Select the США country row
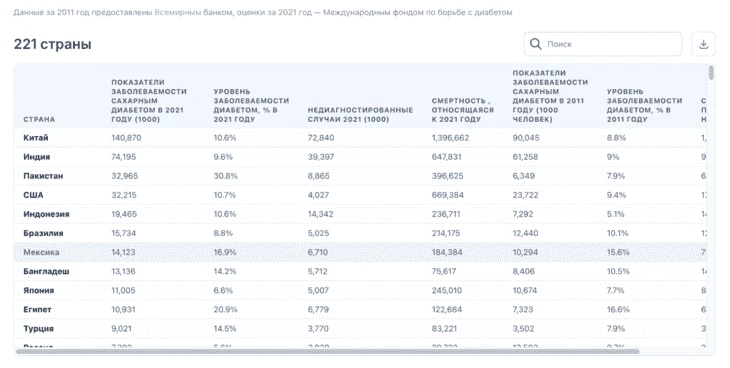 (360, 195)
